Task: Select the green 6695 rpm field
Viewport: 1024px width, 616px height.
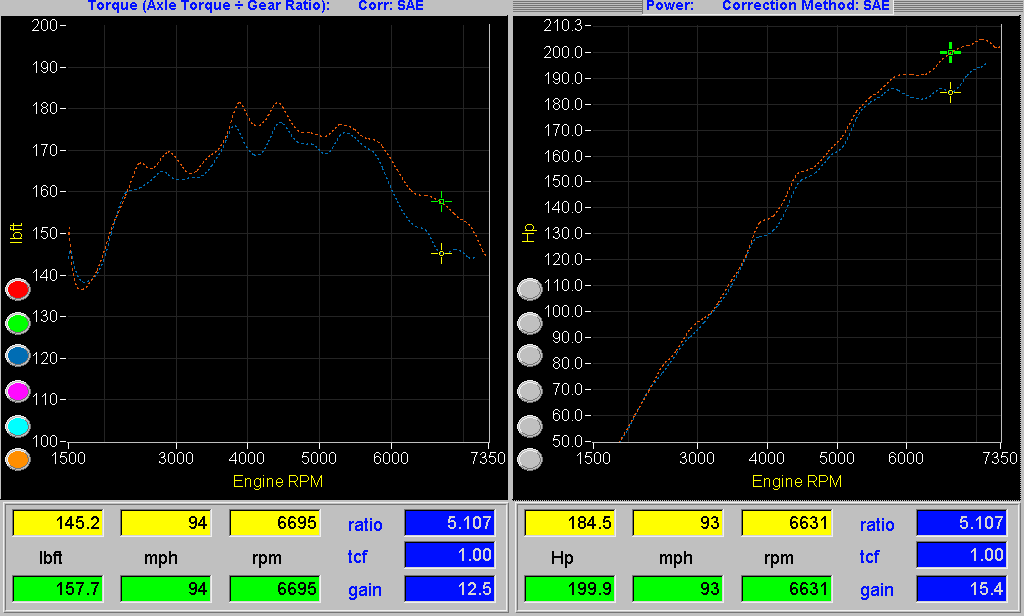Action: pos(275,589)
